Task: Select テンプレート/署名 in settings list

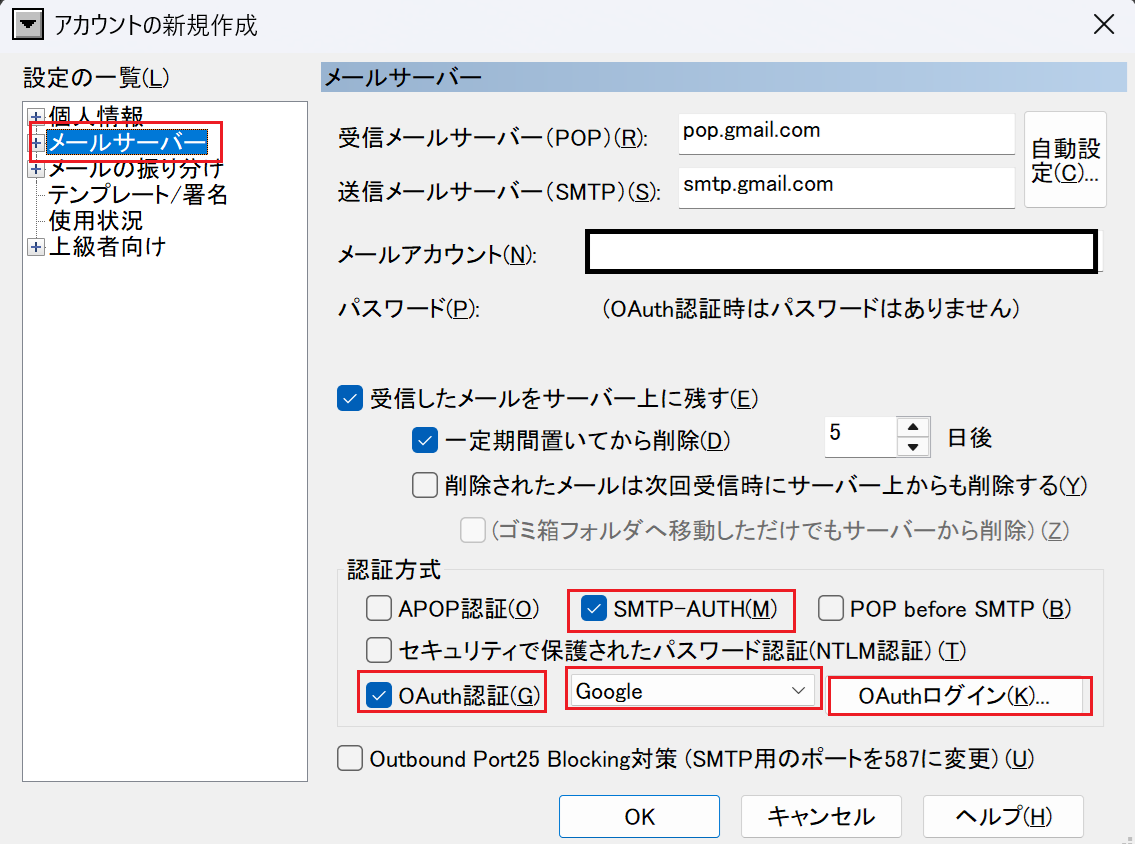Action: (138, 195)
